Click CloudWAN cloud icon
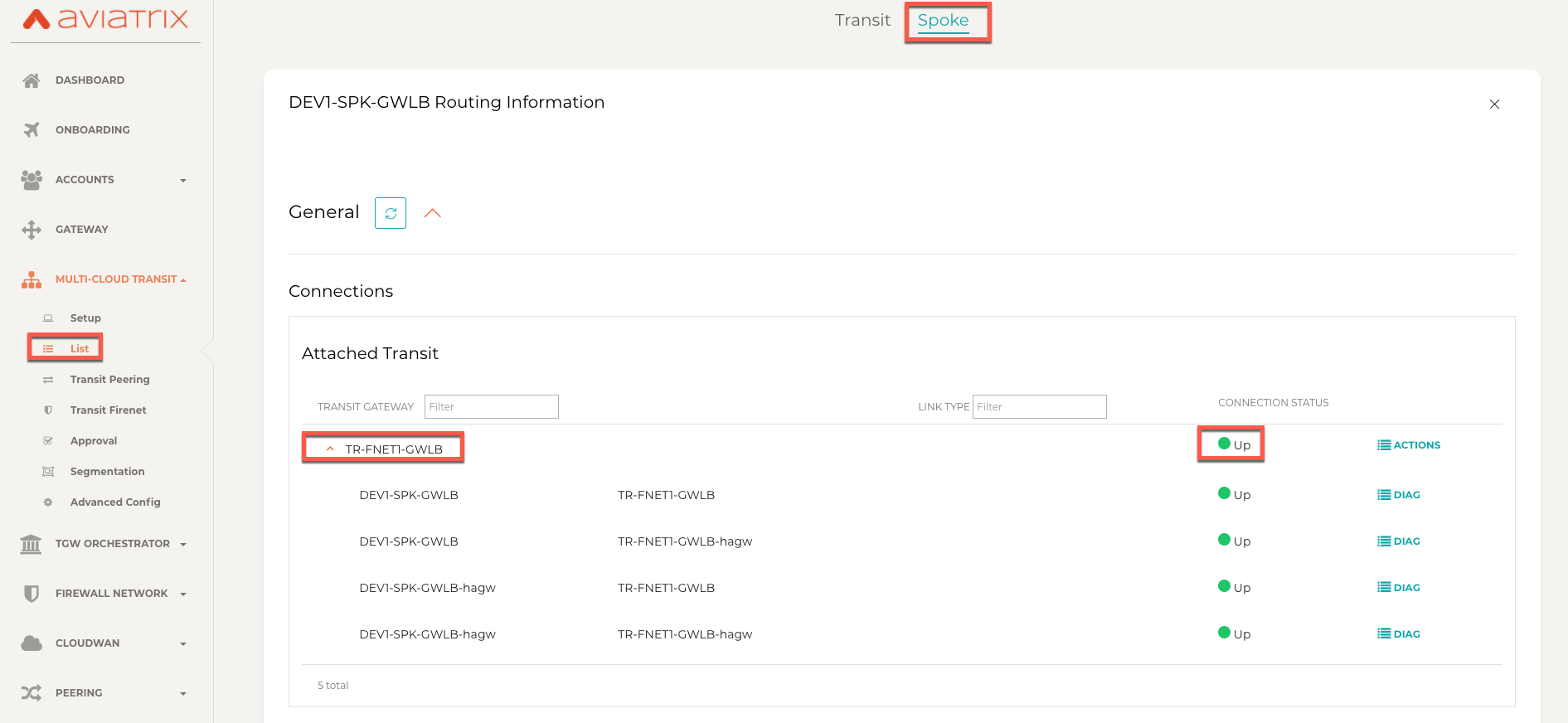 pyautogui.click(x=32, y=643)
